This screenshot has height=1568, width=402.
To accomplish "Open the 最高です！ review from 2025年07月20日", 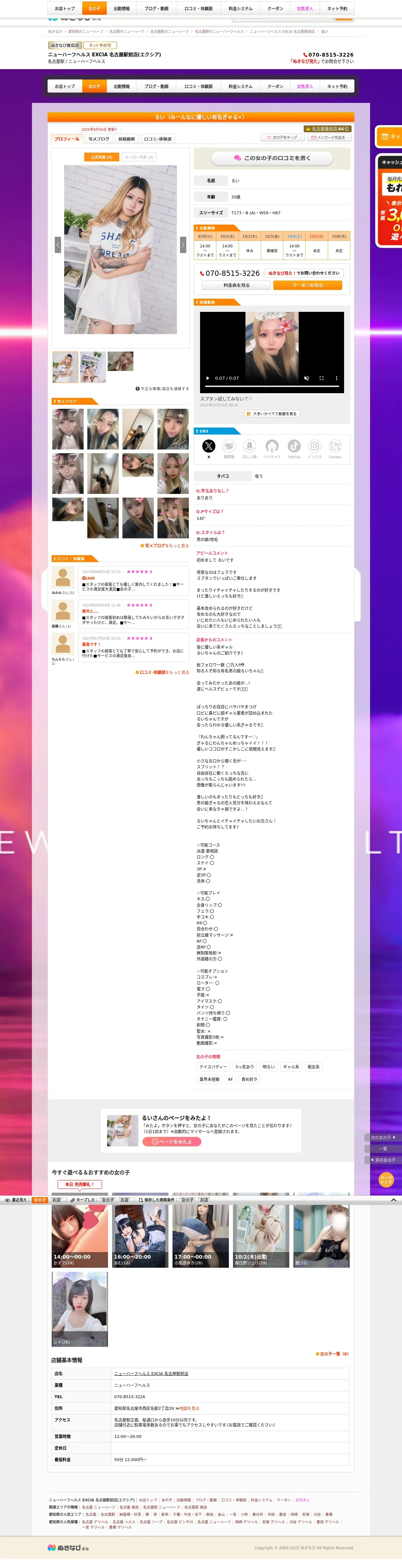I will (x=133, y=648).
